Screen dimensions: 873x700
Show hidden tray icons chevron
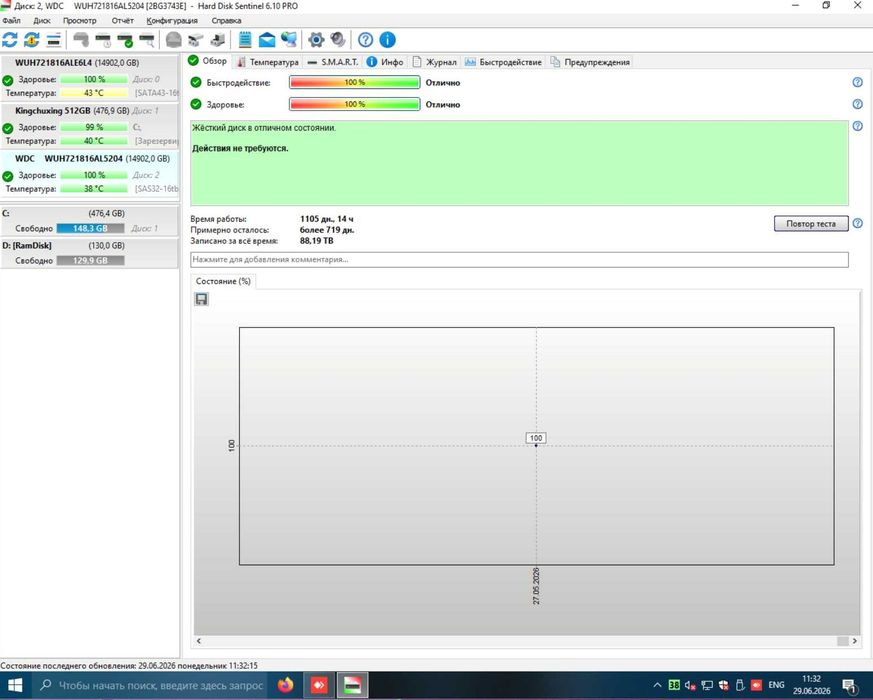click(x=657, y=686)
